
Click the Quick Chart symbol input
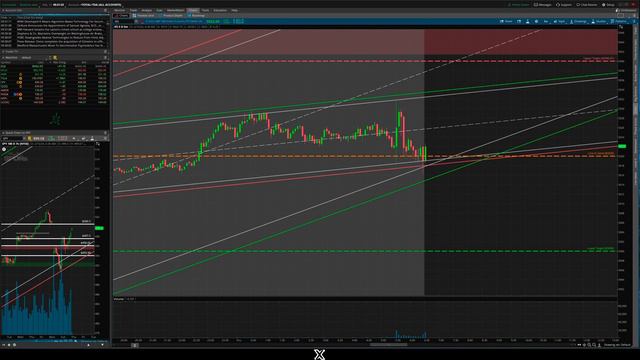coord(12,138)
